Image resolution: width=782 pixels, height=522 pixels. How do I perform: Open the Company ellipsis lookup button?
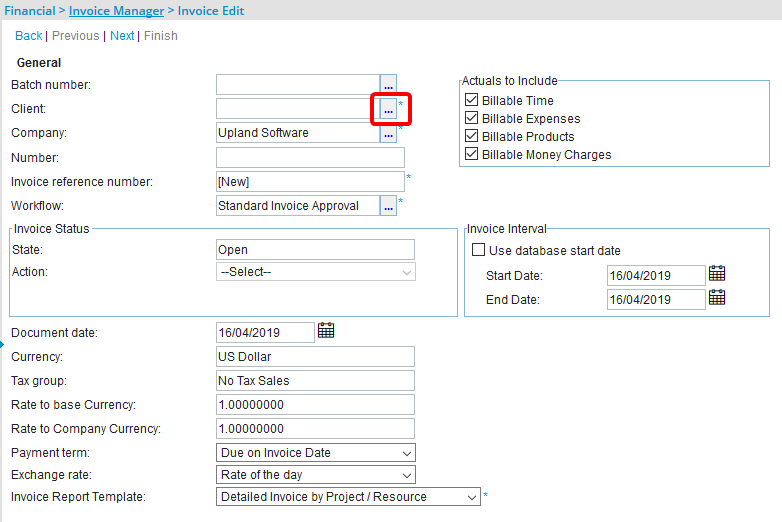point(388,133)
